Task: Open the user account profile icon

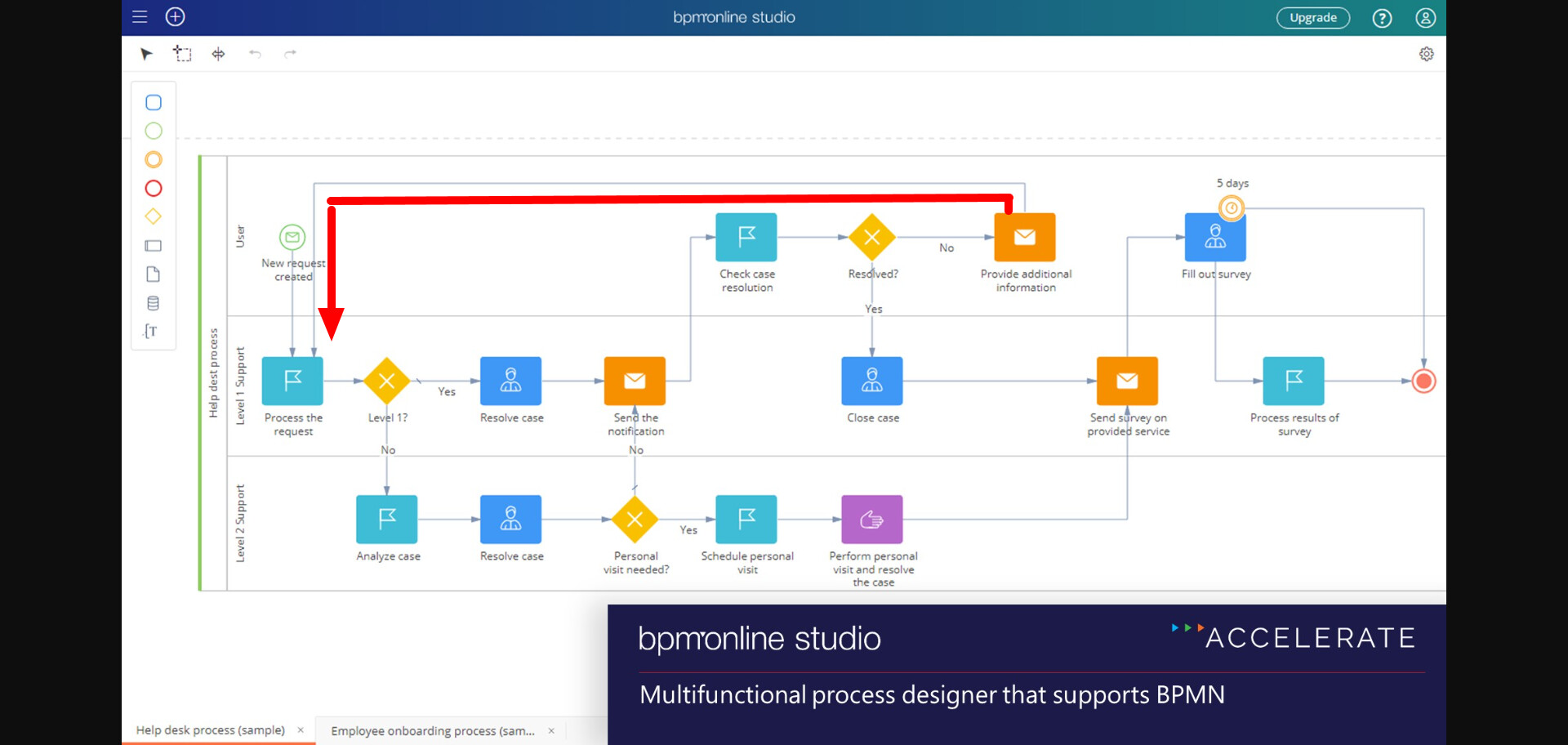Action: tap(1426, 18)
